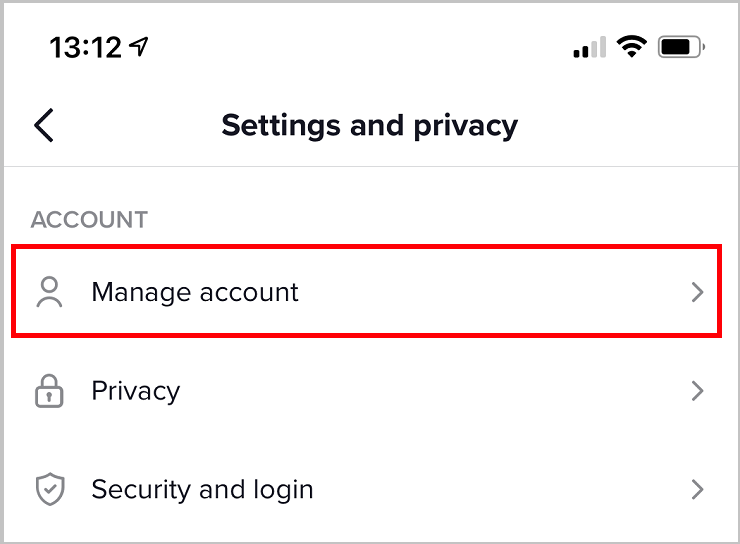Expand Manage account via its right chevron
This screenshot has width=740, height=544.
coord(698,292)
